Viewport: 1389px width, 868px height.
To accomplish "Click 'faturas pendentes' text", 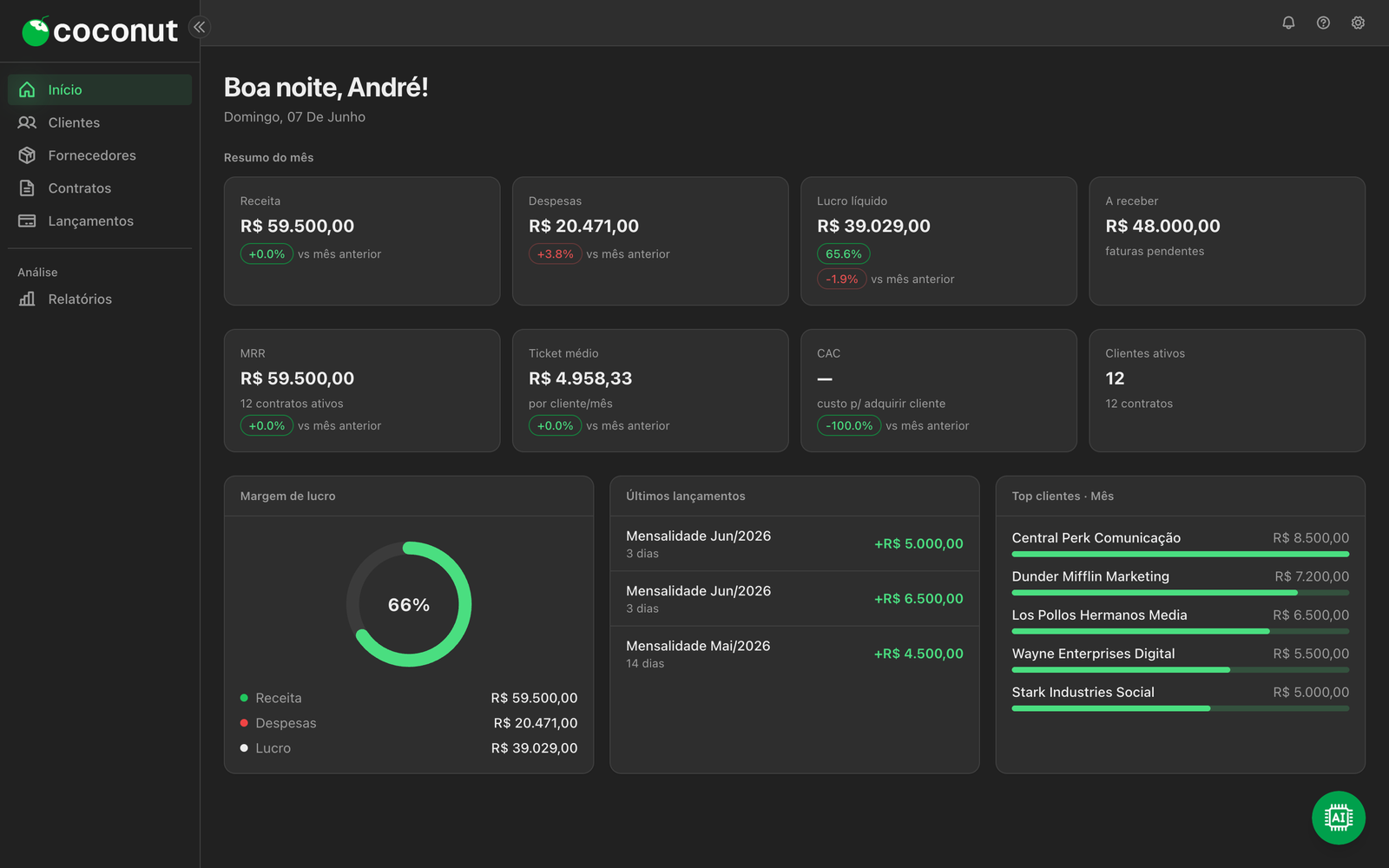I will [1155, 252].
